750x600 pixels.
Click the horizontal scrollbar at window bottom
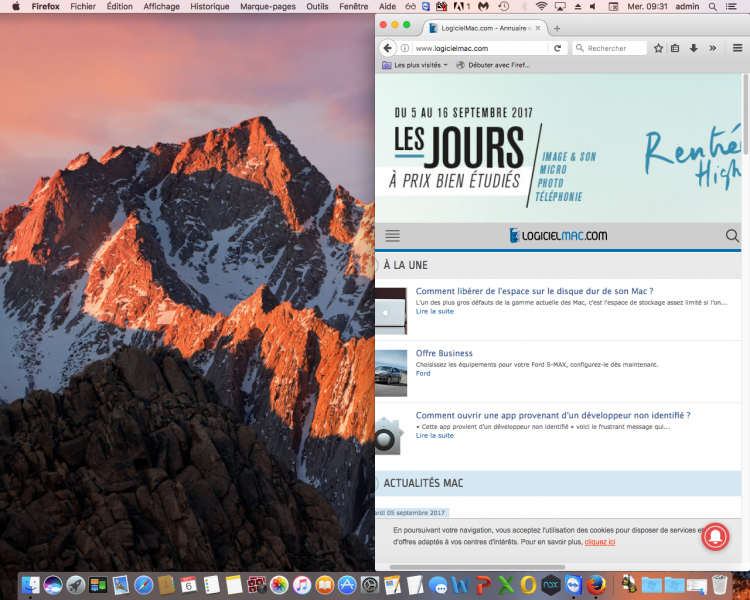[x=477, y=567]
